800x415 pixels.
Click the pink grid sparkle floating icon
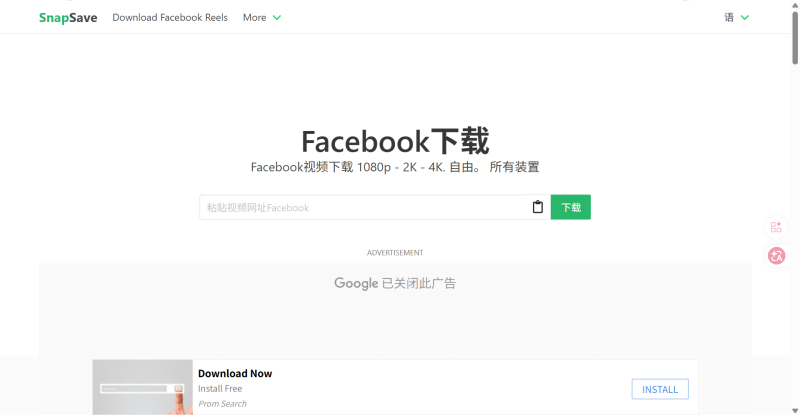click(776, 227)
